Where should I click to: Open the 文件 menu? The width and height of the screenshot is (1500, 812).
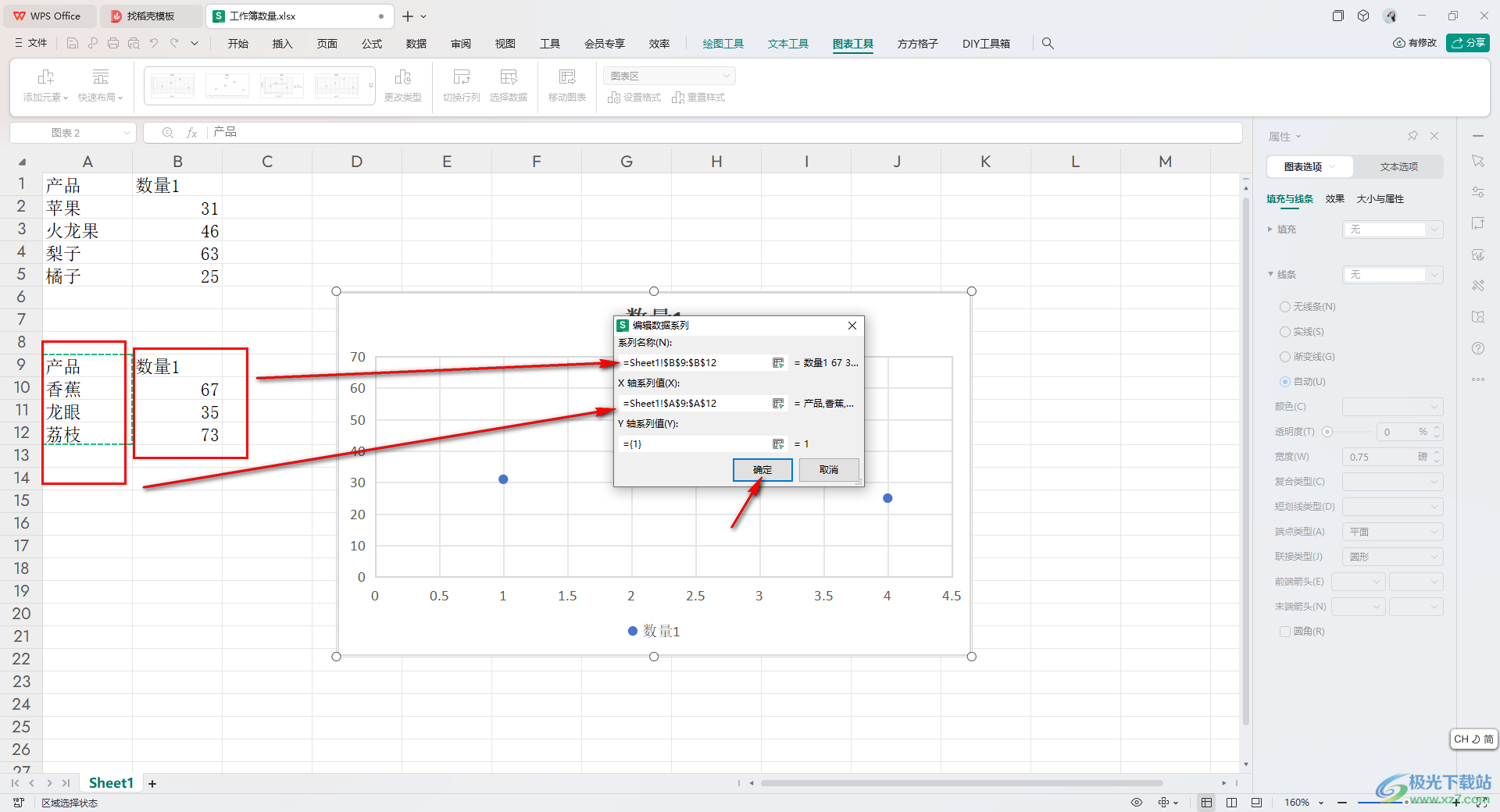31,43
